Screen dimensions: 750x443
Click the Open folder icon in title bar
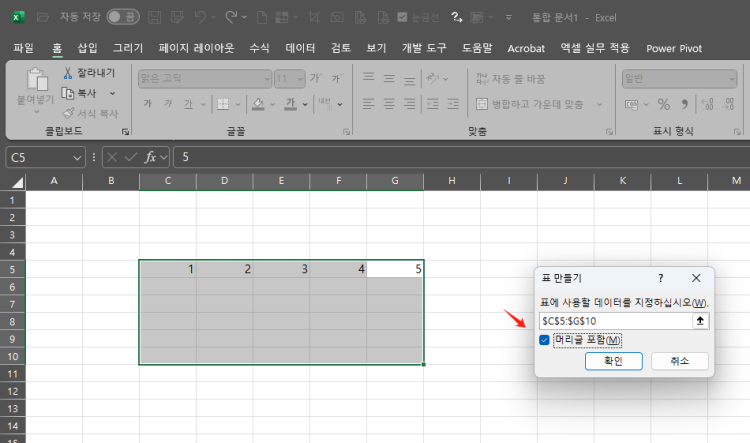(43, 18)
